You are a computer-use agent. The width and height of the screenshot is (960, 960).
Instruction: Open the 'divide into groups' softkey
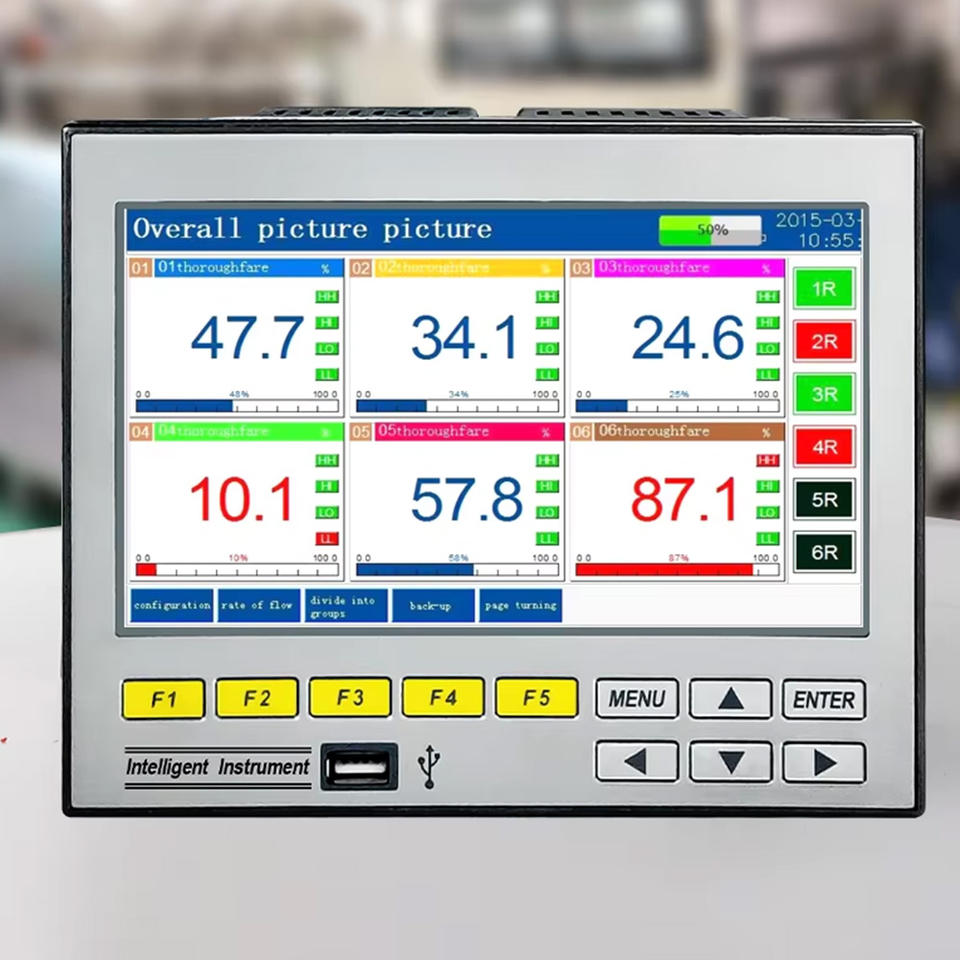click(346, 606)
